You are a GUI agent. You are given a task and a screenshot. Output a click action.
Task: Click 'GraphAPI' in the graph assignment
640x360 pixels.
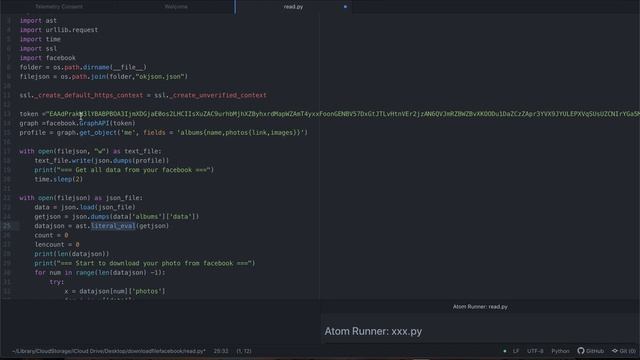point(94,123)
